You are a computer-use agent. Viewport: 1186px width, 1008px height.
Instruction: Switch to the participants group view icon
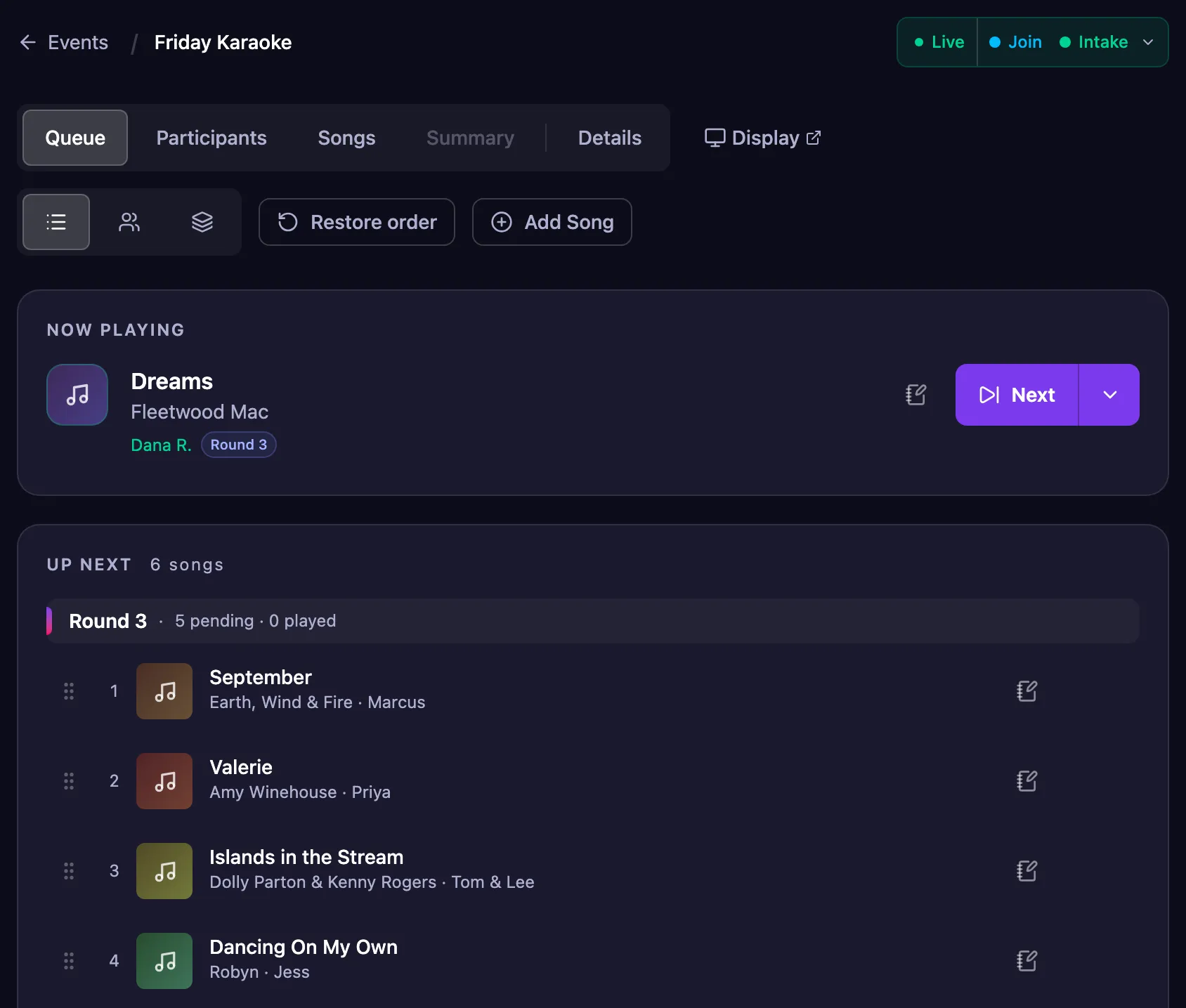click(129, 222)
